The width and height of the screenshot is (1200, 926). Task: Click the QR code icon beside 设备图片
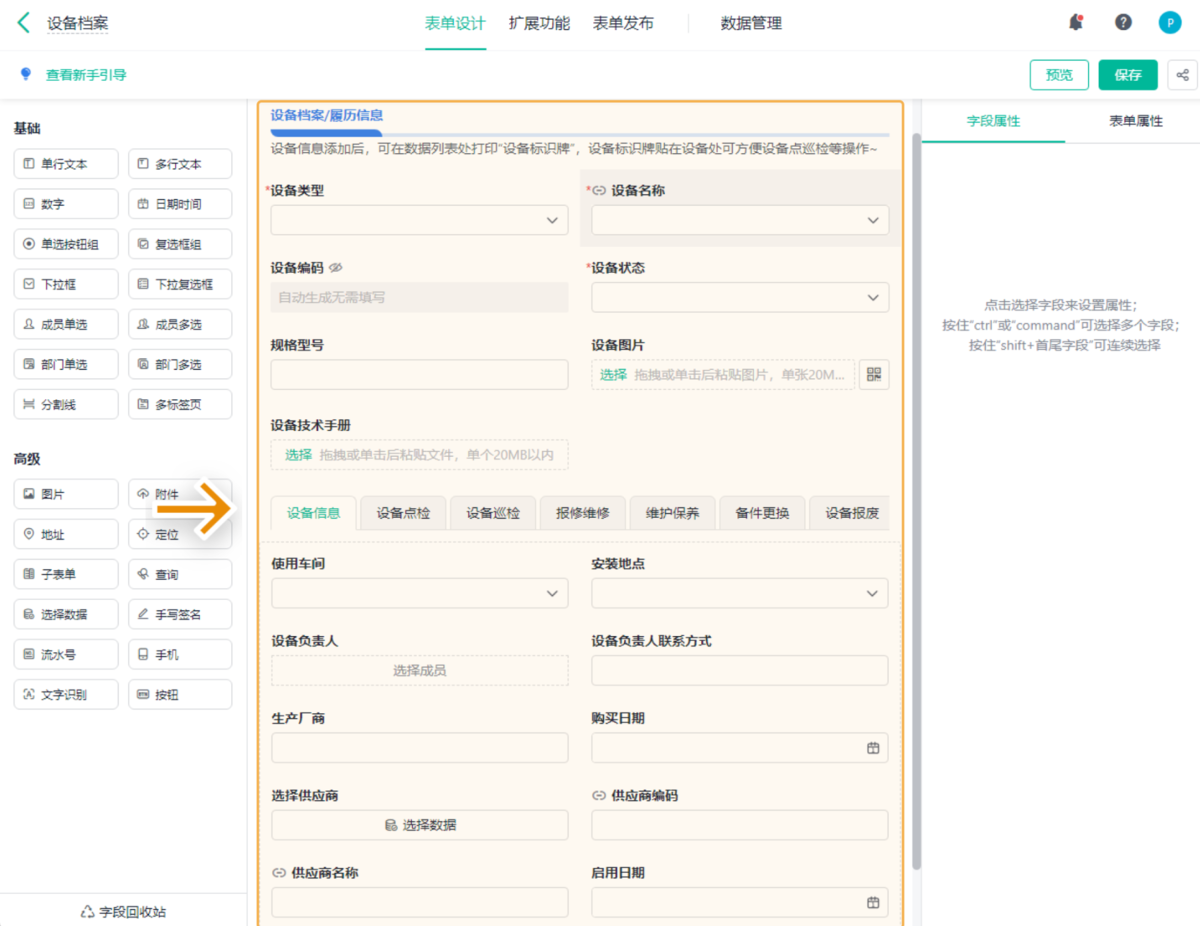pyautogui.click(x=874, y=374)
